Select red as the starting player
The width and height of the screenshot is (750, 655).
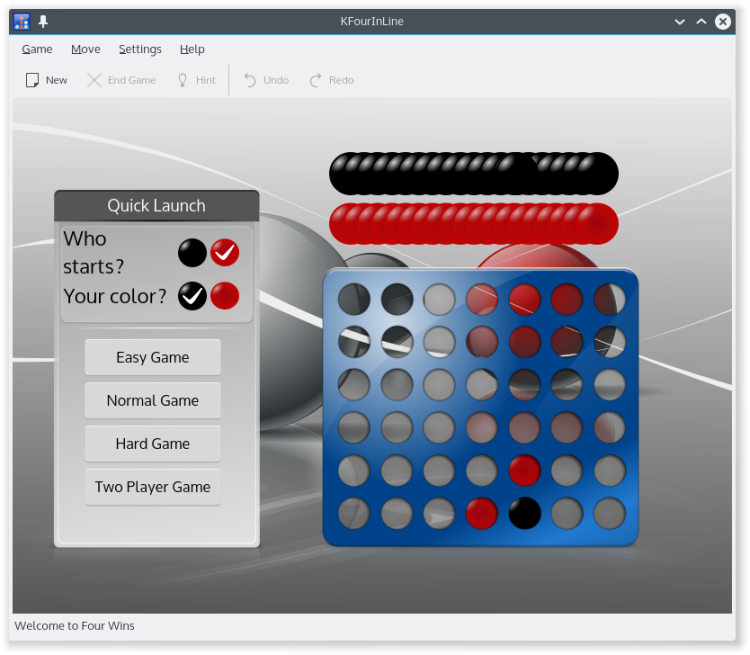[225, 253]
